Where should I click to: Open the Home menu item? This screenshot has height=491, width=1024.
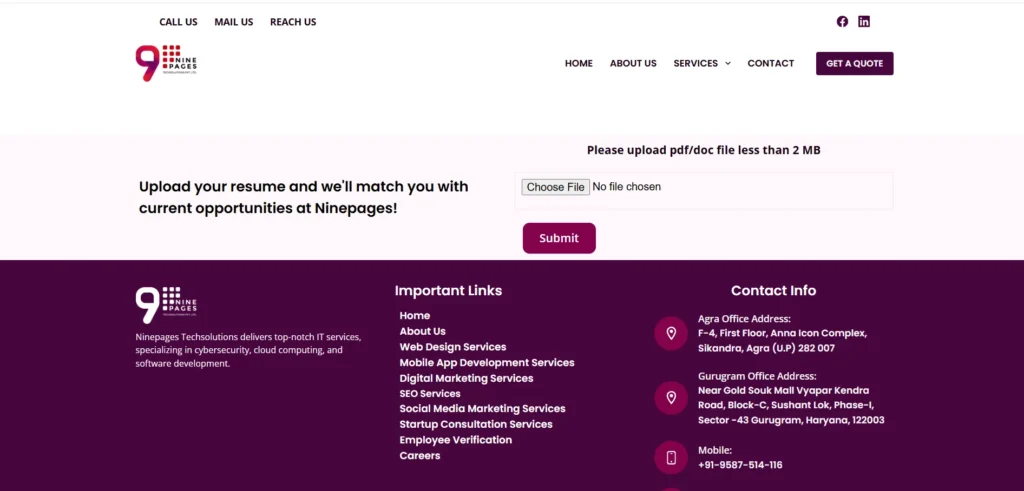pyautogui.click(x=579, y=63)
